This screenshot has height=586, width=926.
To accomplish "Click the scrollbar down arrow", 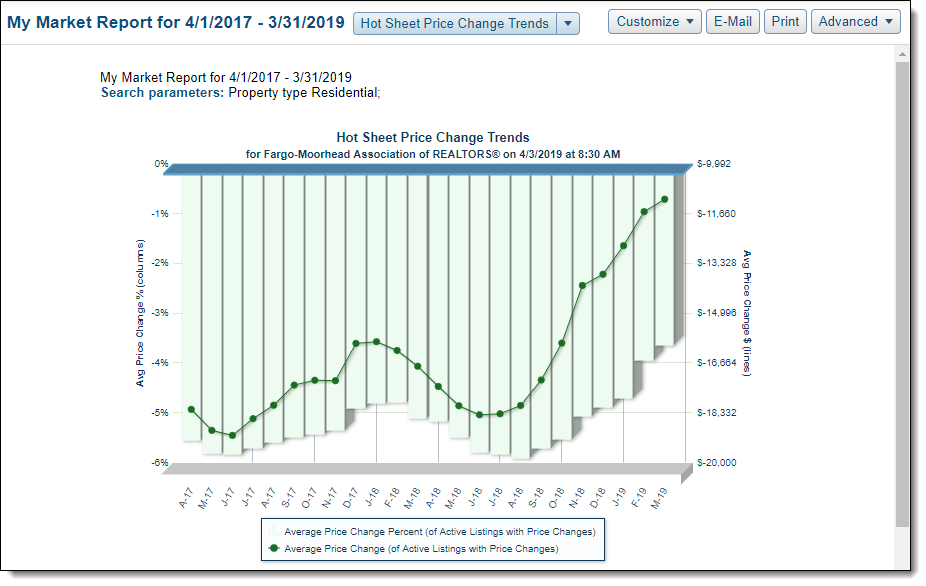I will [903, 560].
